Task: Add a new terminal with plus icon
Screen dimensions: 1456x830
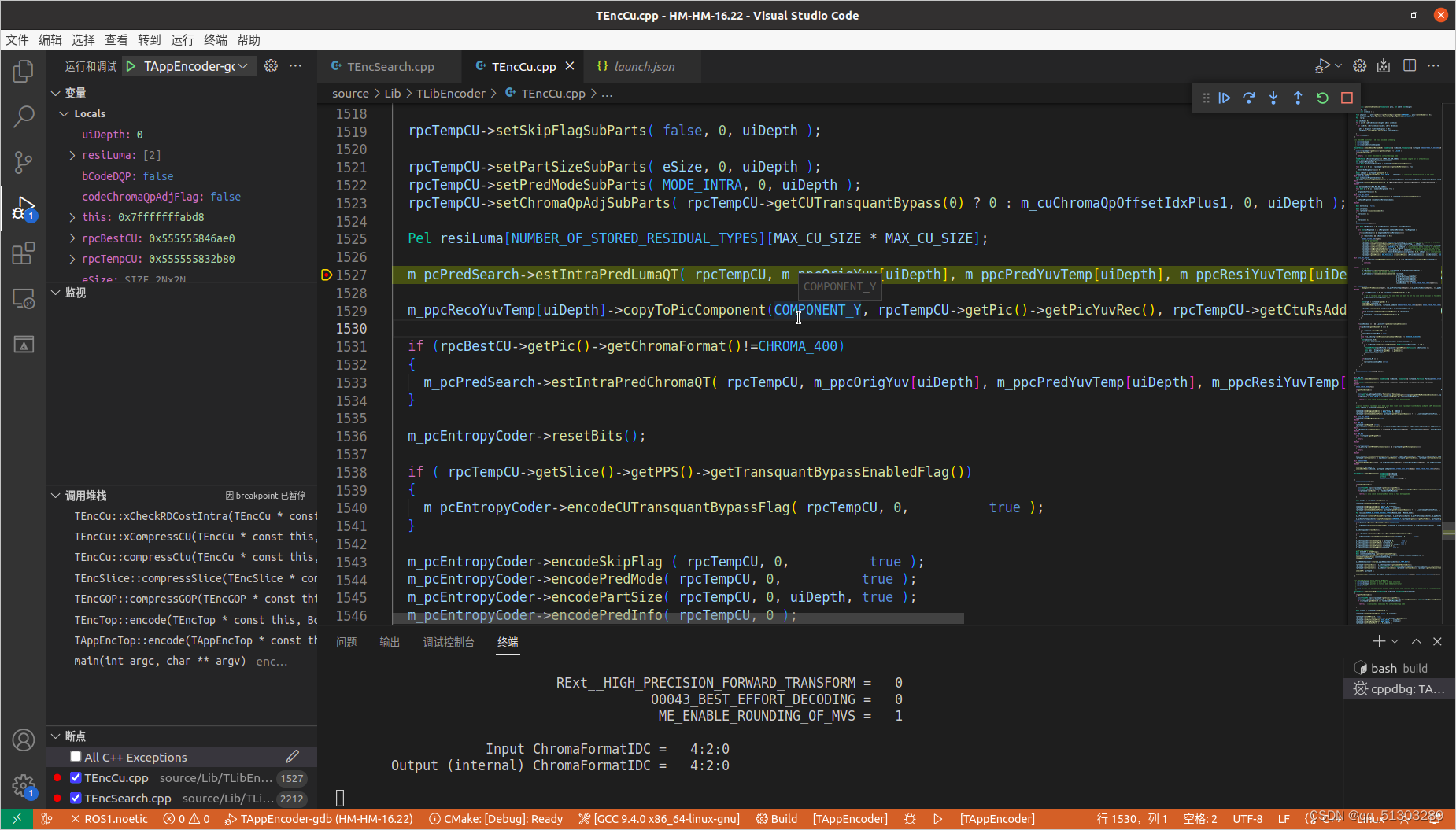Action: (1379, 641)
